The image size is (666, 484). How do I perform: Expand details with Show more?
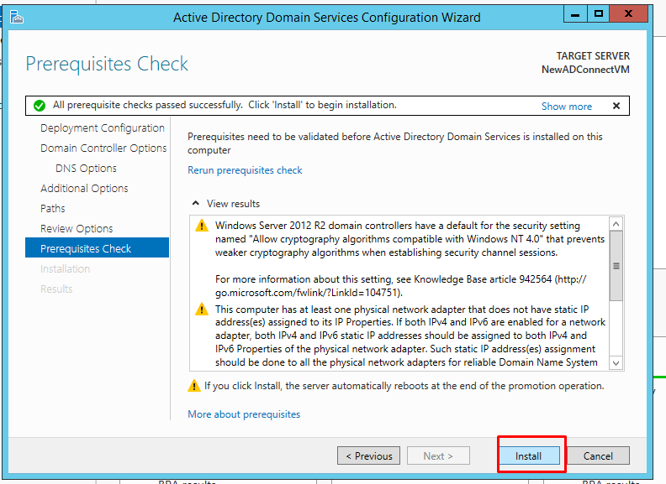[566, 106]
